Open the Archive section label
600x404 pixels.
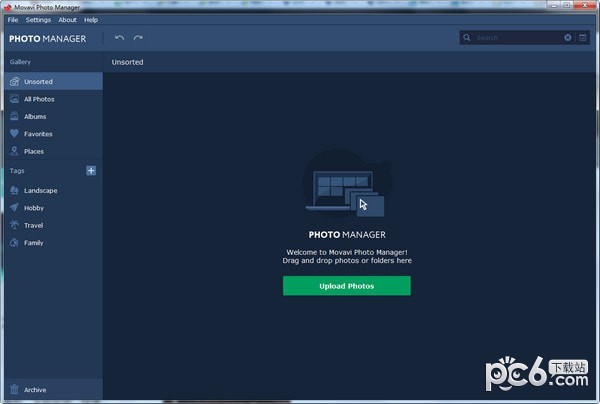tap(35, 390)
